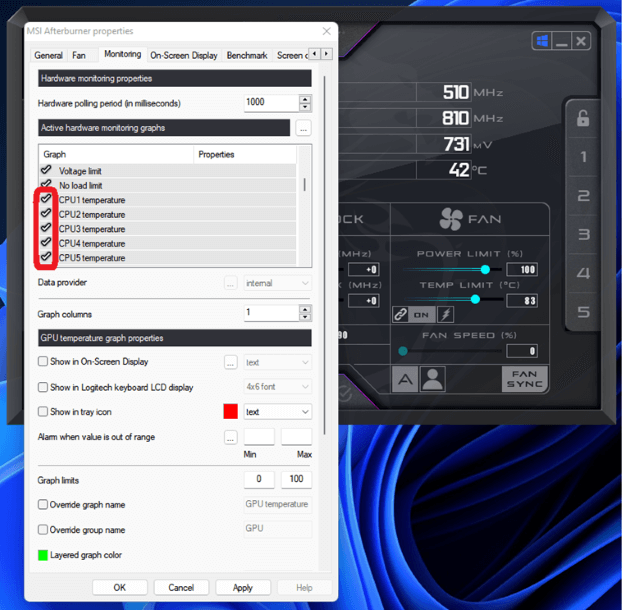Open the On-Screen Display text dropdown
This screenshot has height=610, width=622.
[x=277, y=363]
